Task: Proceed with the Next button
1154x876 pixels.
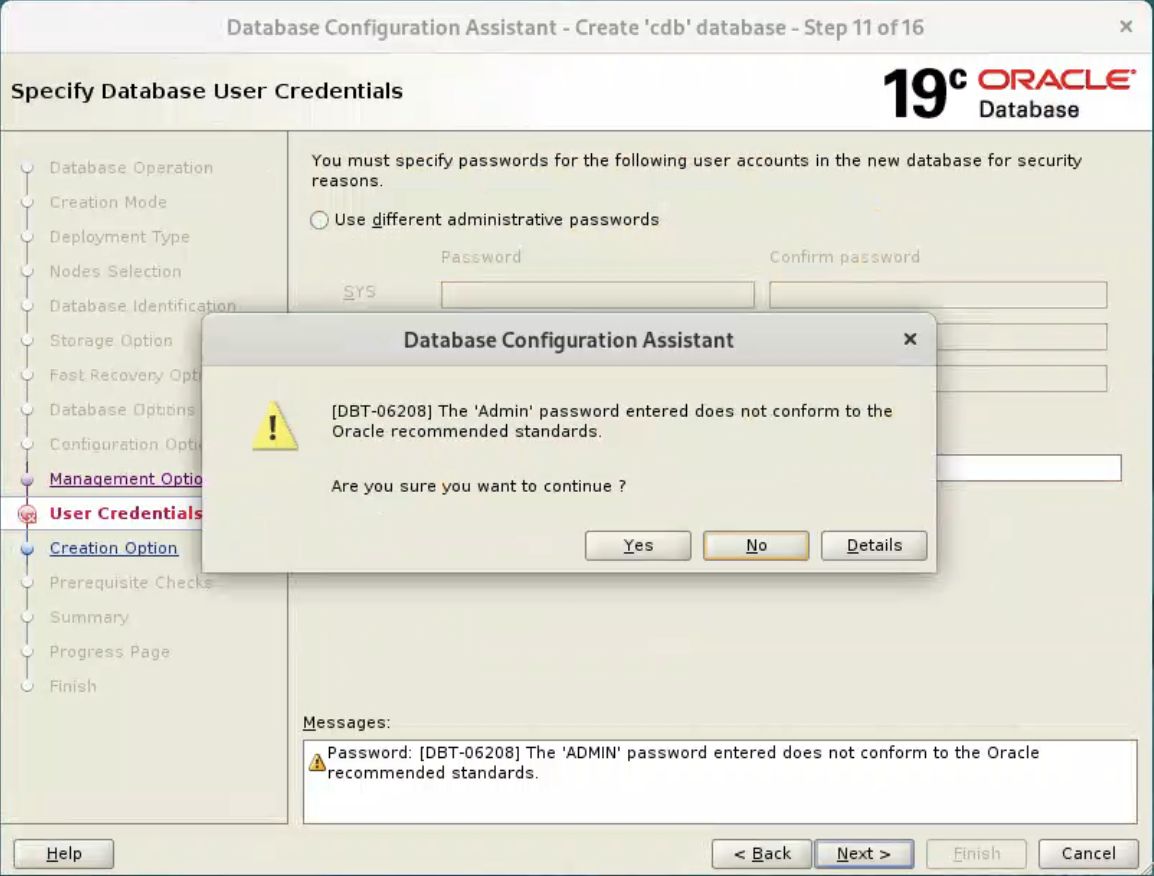Action: coord(864,853)
